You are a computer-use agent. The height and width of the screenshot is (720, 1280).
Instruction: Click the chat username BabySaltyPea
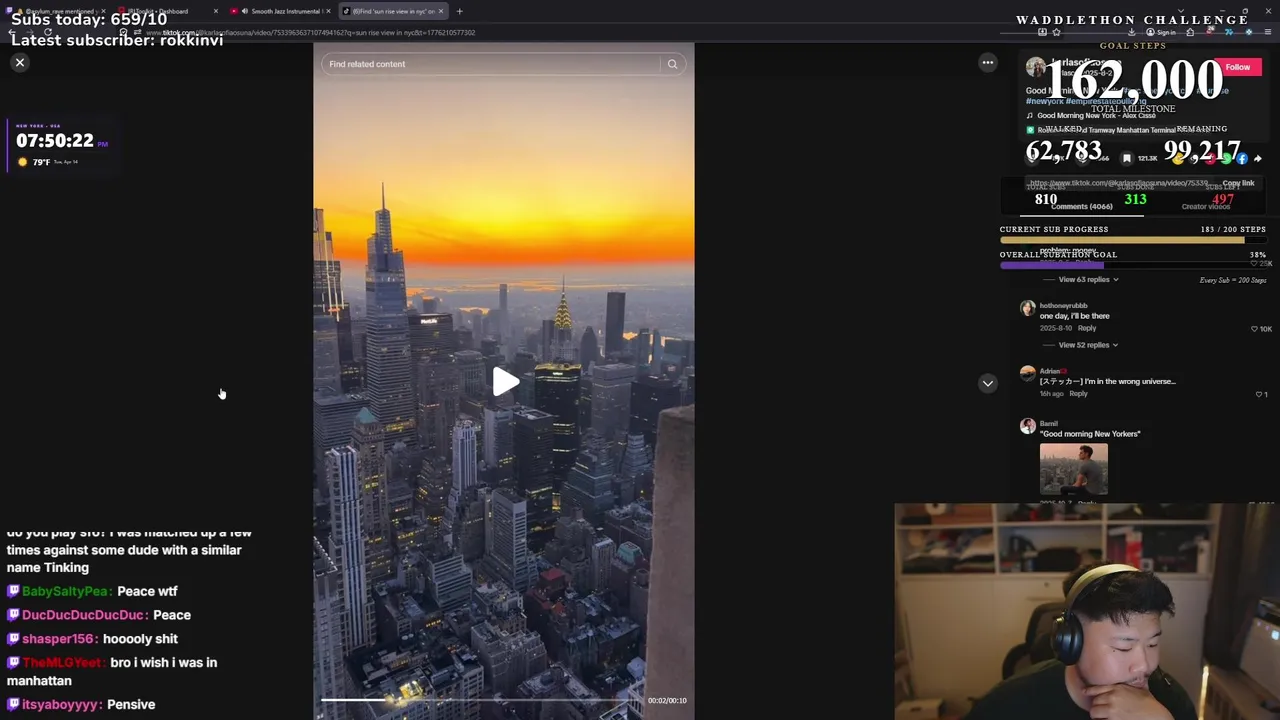66,591
